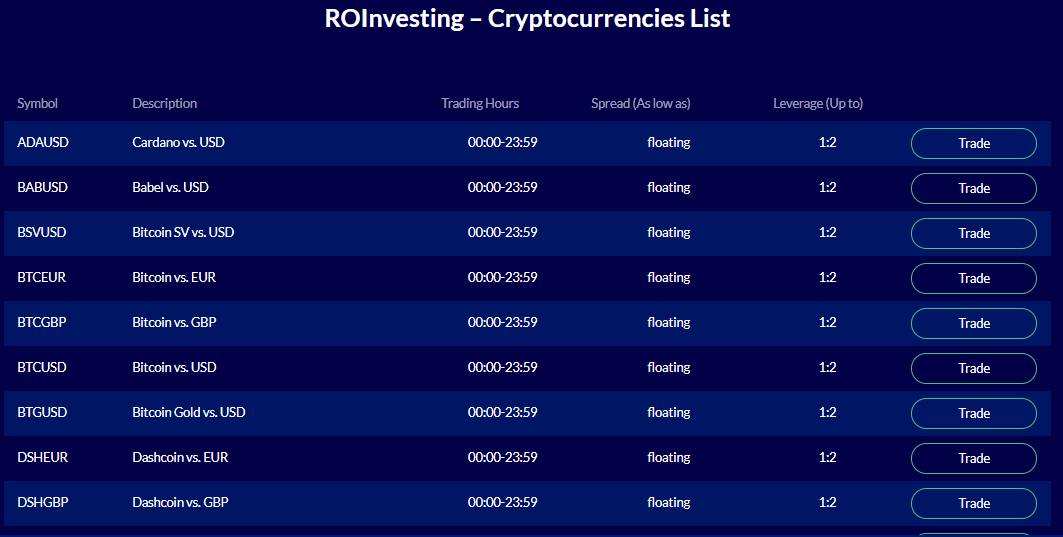Image resolution: width=1063 pixels, height=537 pixels.
Task: Click the Bitcoin vs. EUR description
Action: click(174, 277)
